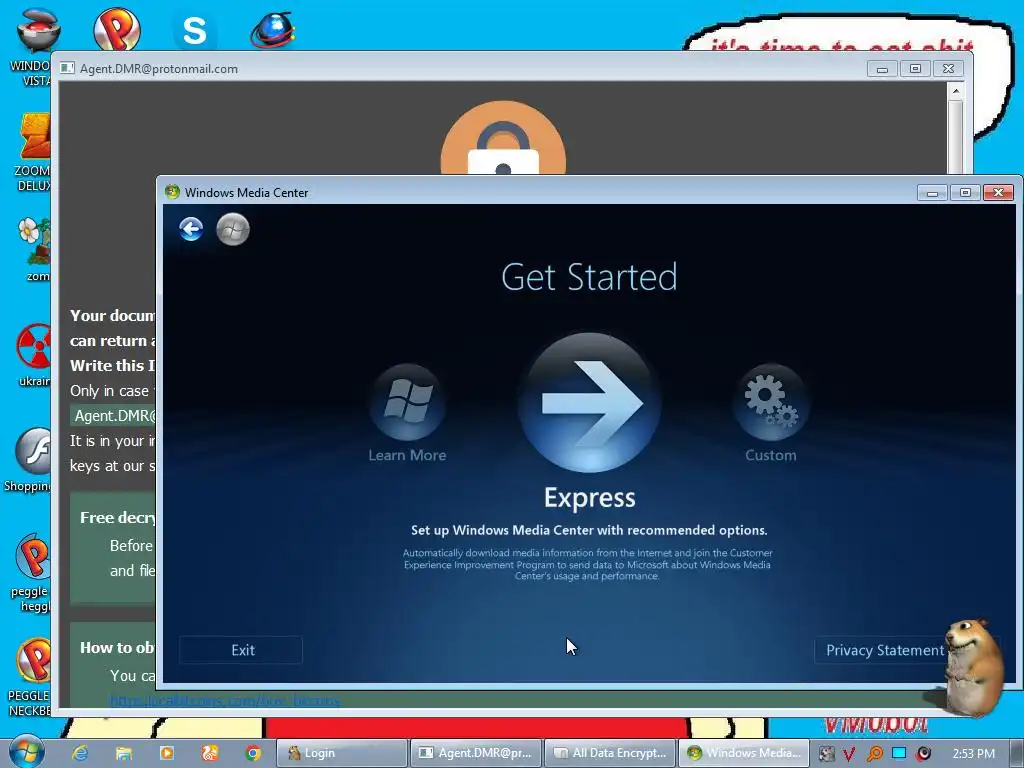Launch Windows Media Player from taskbar
The width and height of the screenshot is (1024, 768).
[x=167, y=753]
